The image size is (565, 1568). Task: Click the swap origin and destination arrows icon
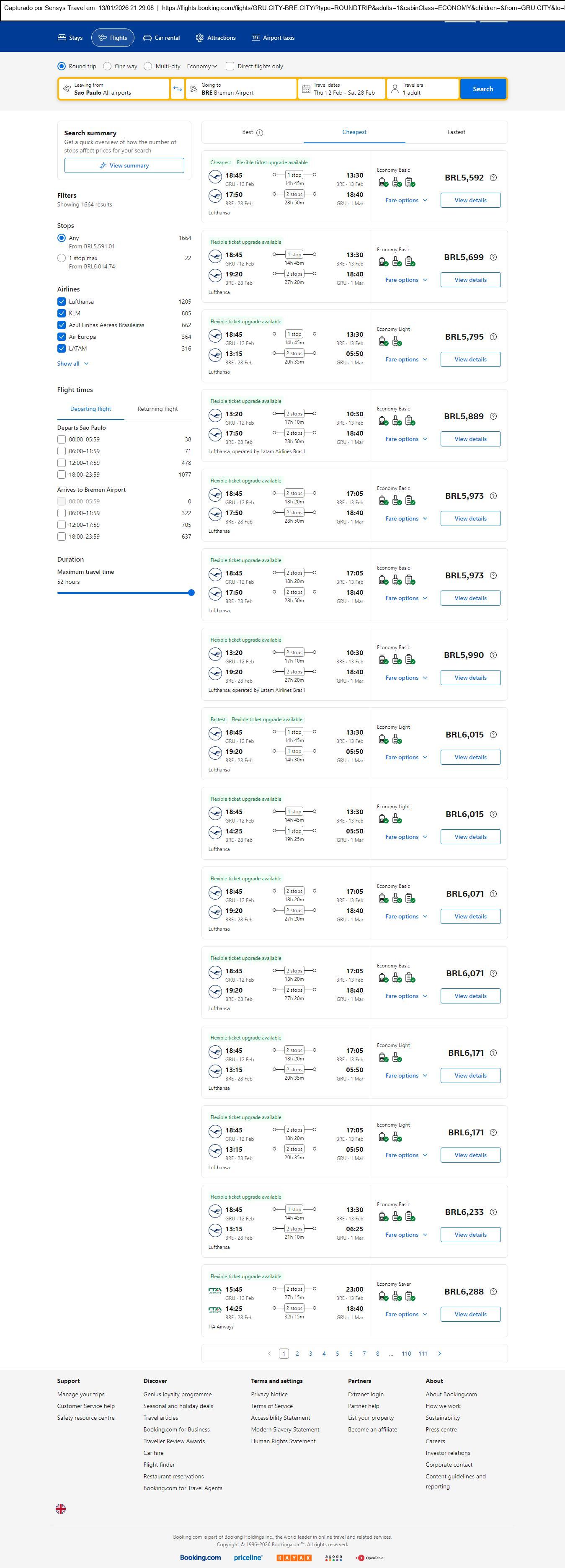(x=177, y=89)
